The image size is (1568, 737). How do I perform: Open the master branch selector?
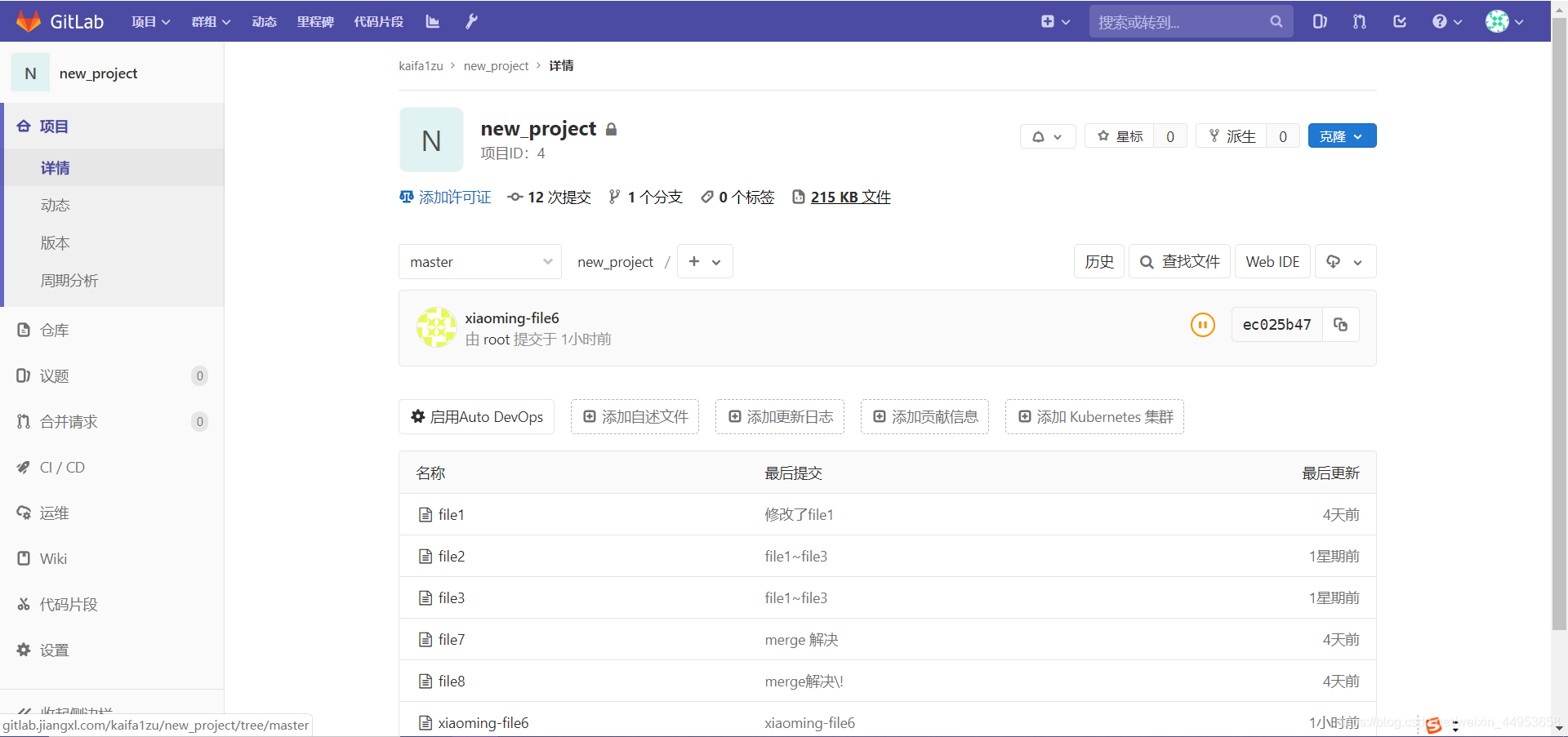pos(480,262)
